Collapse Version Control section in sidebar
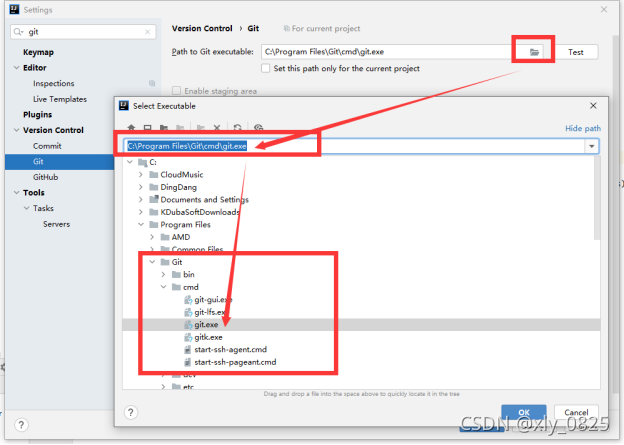Screen dimensions: 624x445 point(16,130)
